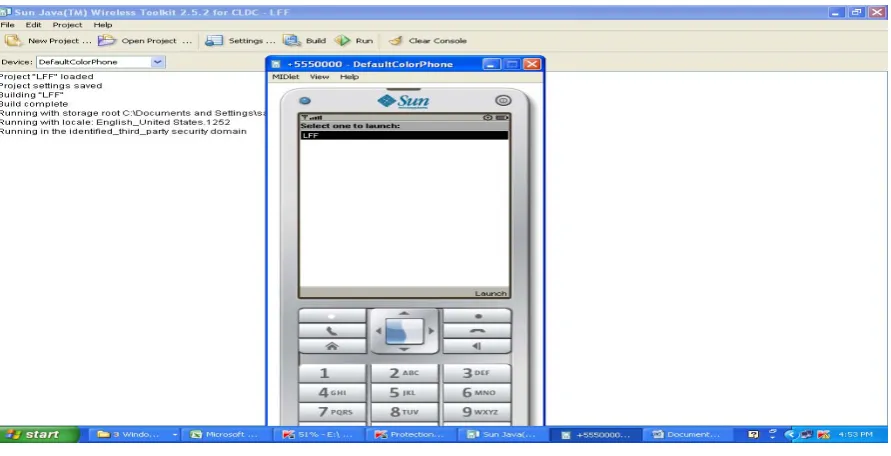This screenshot has width=891, height=456.
Task: Open the Settings toolbar button
Action: coord(240,41)
